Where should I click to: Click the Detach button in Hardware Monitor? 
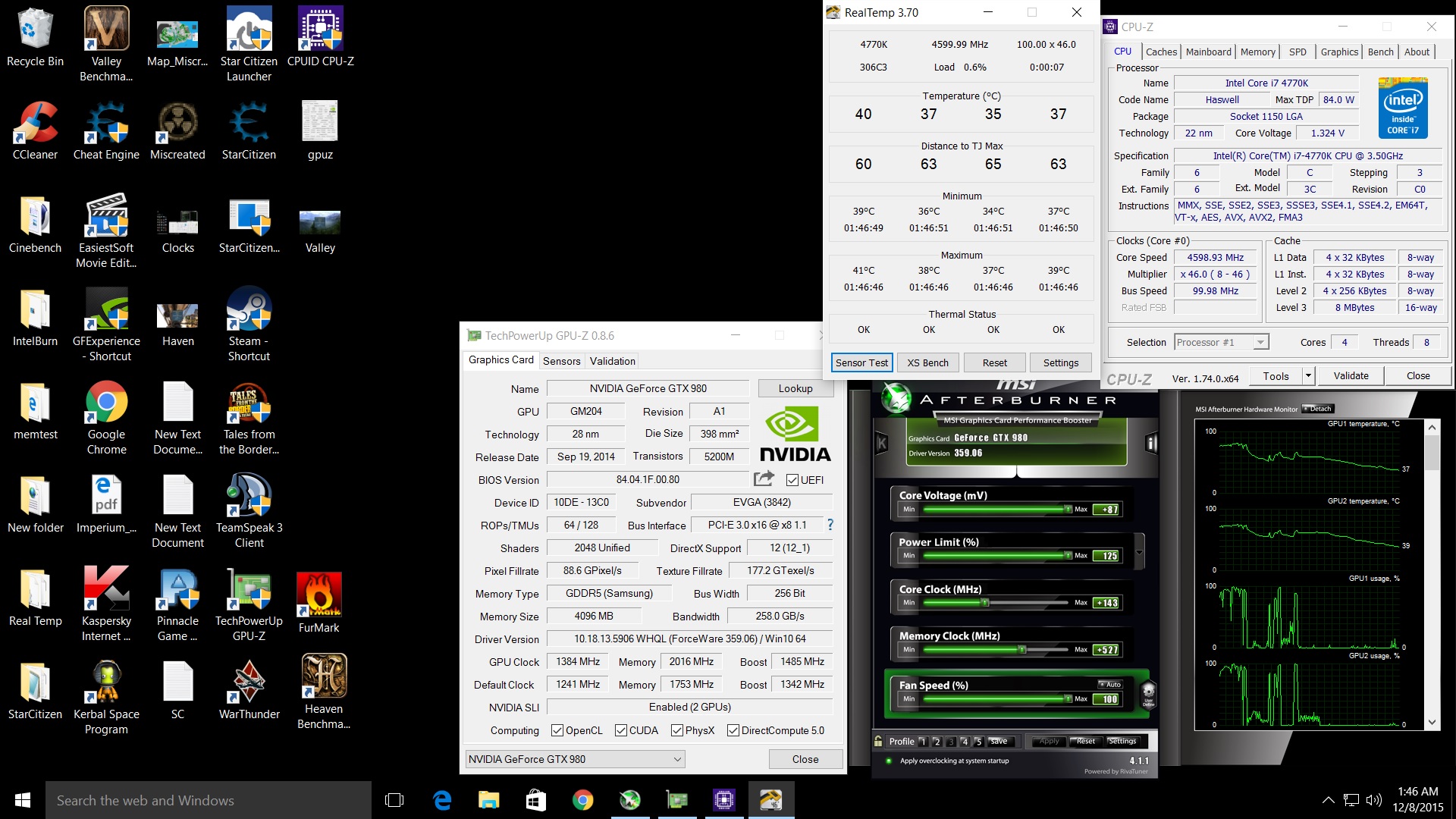[1317, 409]
